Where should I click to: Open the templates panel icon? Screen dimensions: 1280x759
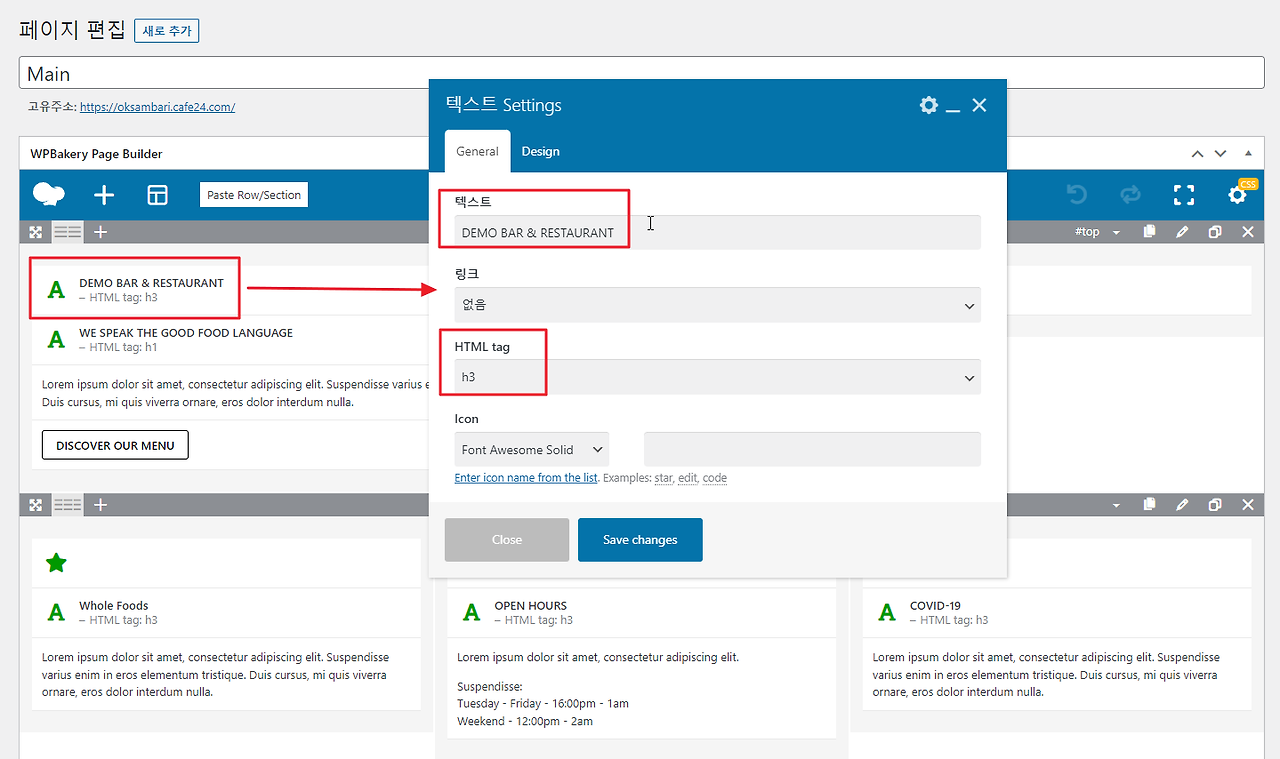pyautogui.click(x=158, y=195)
